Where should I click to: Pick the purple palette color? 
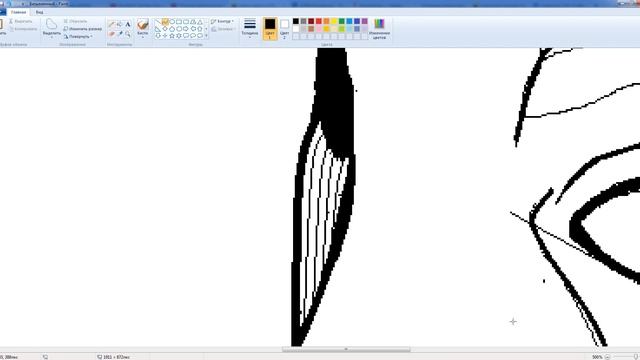click(364, 21)
